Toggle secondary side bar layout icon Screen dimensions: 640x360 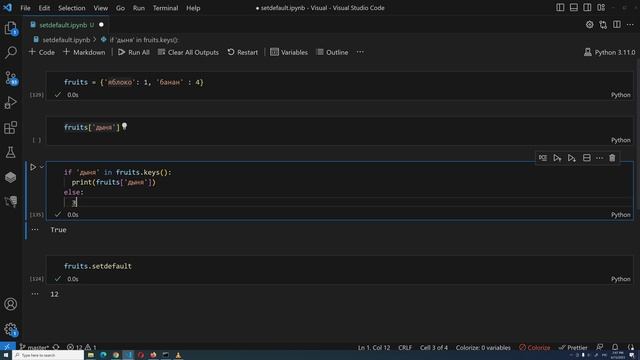(x=587, y=8)
